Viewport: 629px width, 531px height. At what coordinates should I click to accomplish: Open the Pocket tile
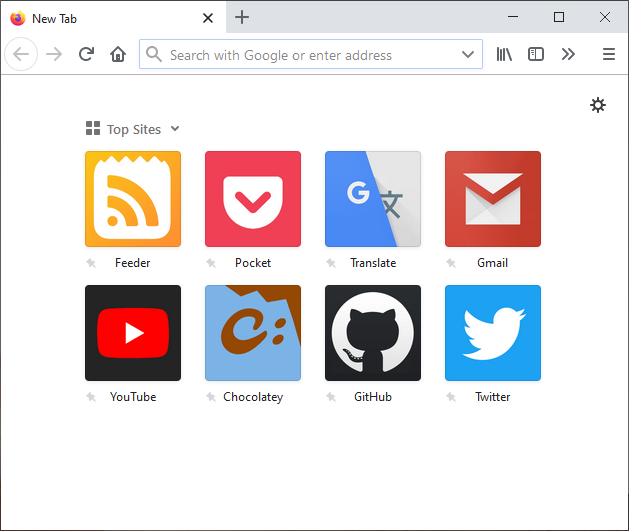coord(253,199)
